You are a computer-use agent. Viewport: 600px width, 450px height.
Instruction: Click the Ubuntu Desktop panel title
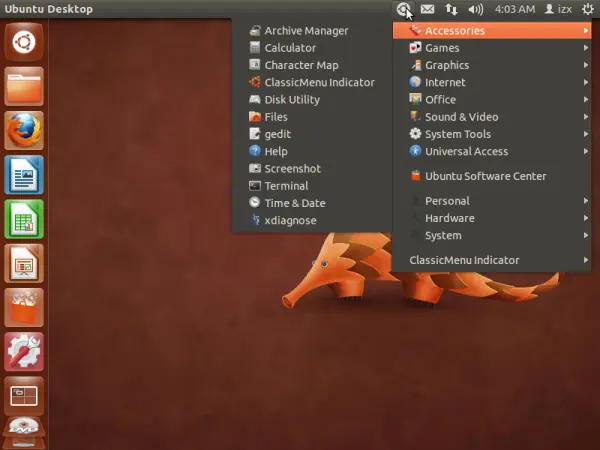(x=49, y=9)
